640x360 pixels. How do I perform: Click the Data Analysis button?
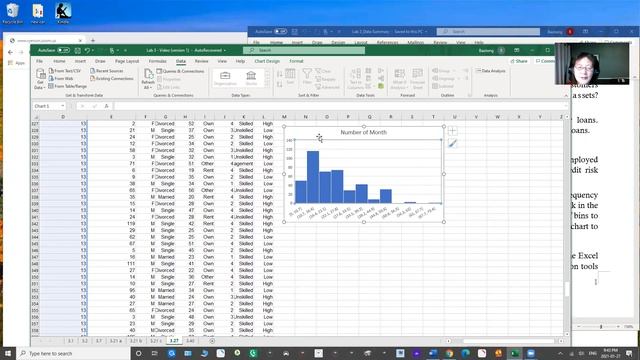491,71
